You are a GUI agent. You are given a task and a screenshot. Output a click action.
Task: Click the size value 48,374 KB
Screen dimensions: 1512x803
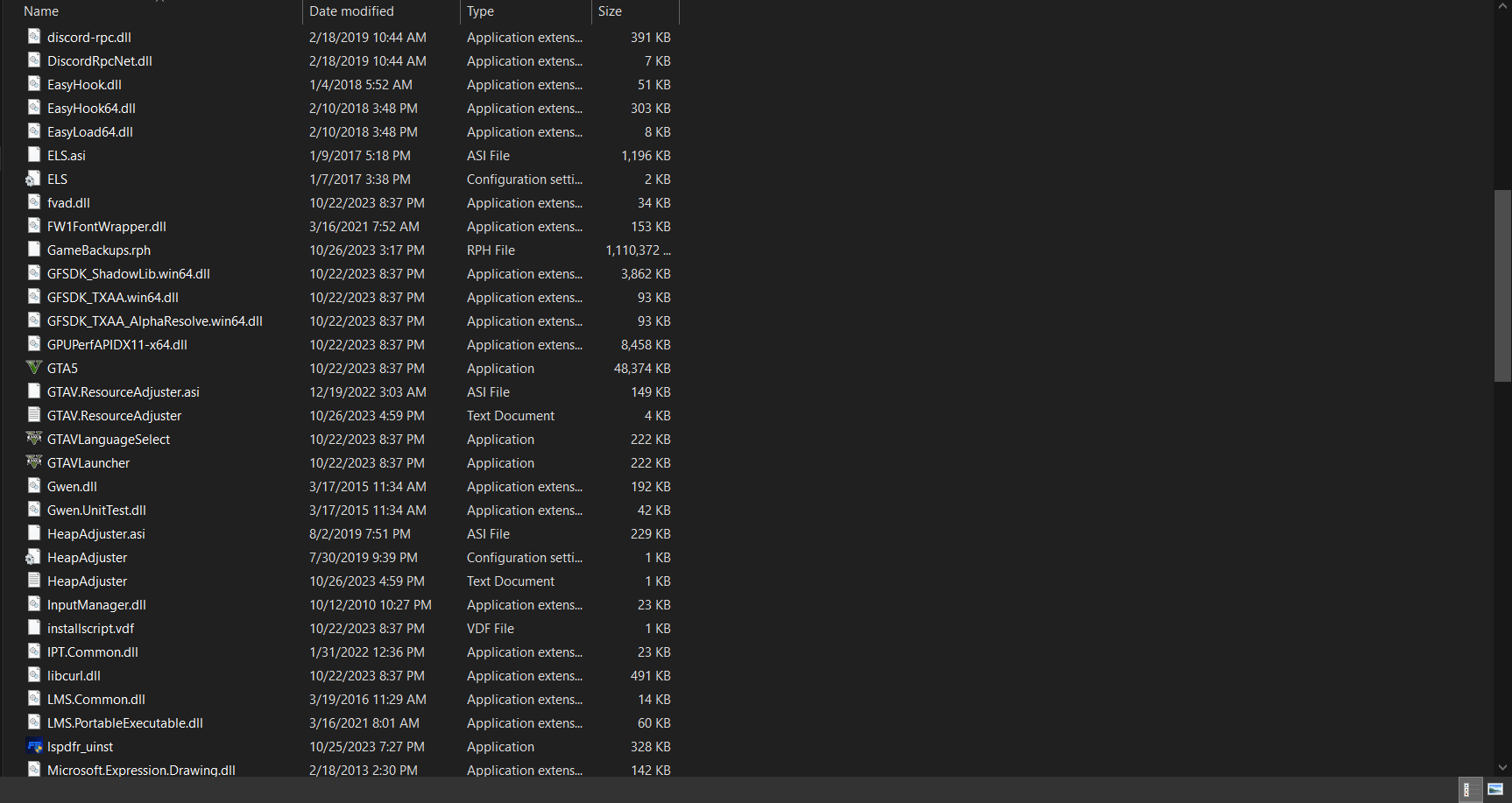point(642,369)
